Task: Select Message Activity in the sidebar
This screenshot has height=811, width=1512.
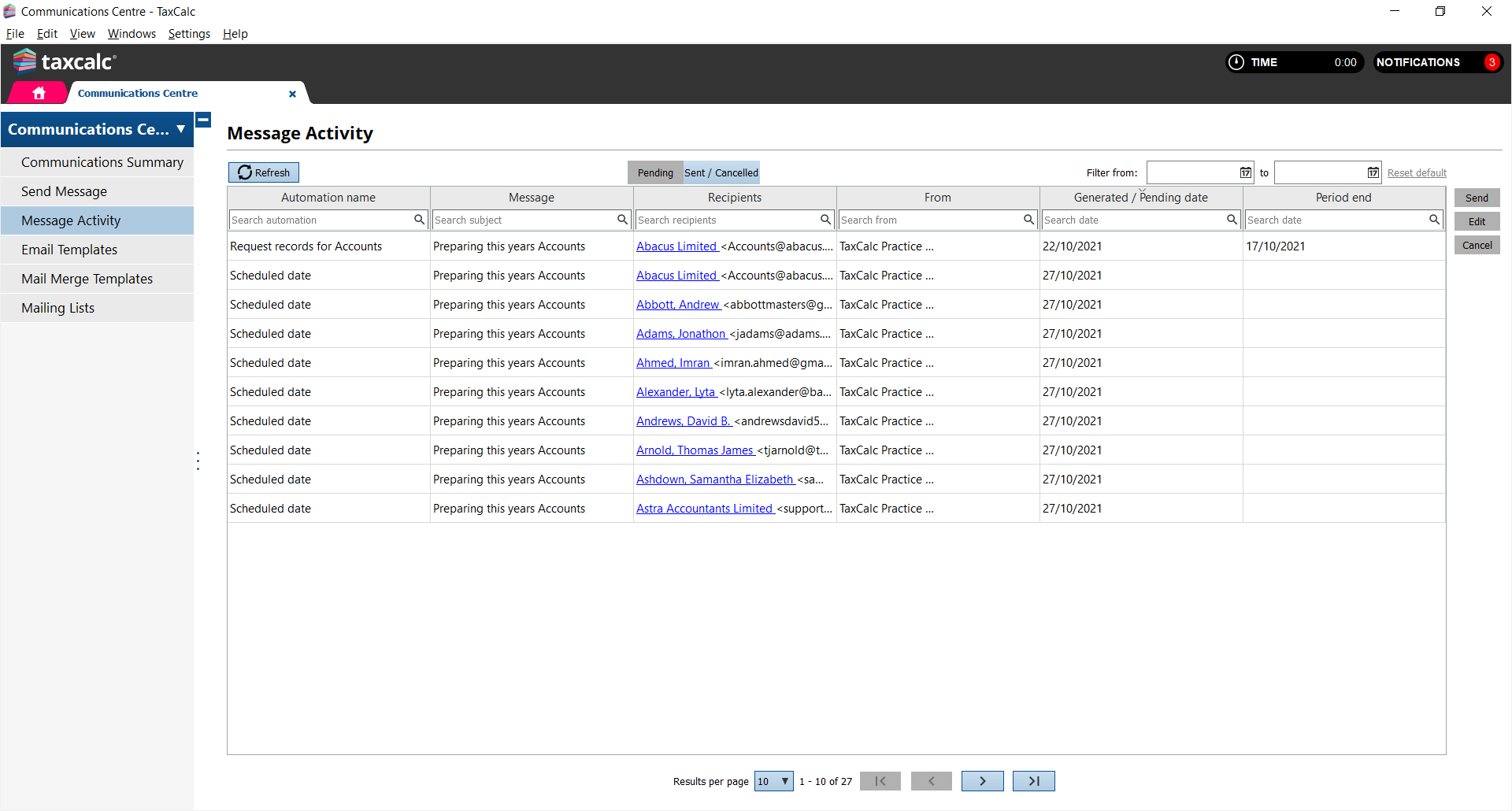Action: point(97,220)
